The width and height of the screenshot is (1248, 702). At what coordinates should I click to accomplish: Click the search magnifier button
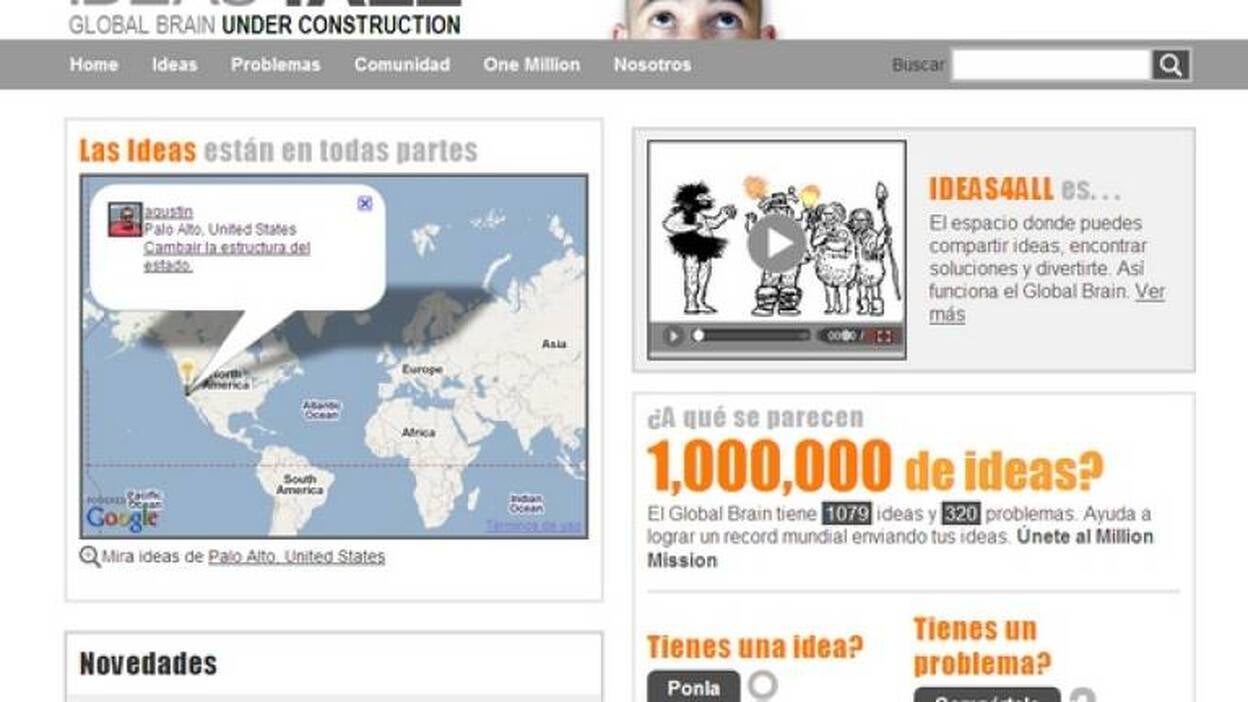tap(1170, 65)
